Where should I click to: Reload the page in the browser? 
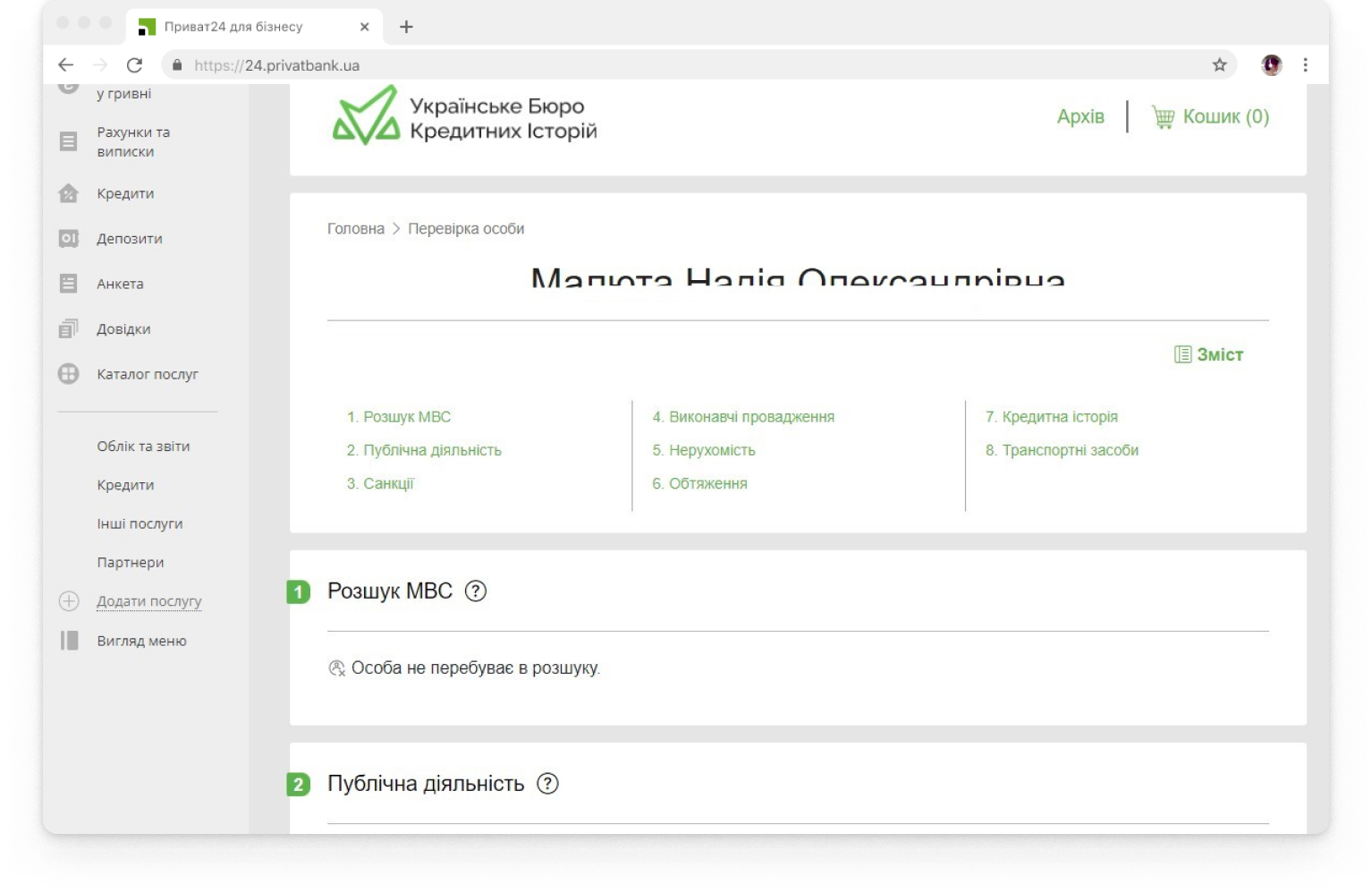coord(134,65)
